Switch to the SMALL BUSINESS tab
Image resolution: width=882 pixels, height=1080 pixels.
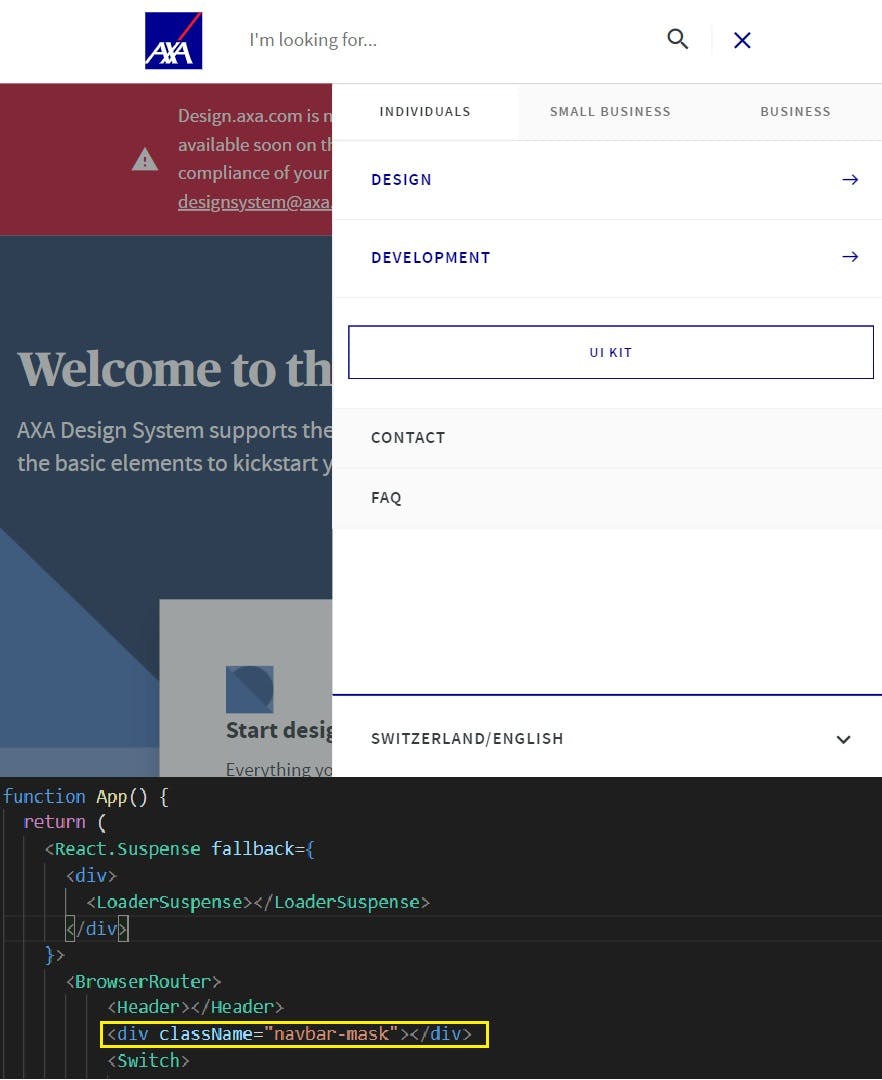610,111
